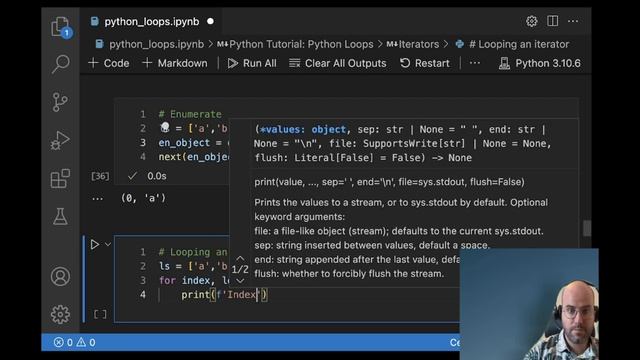Open the Extensions view
Image resolution: width=640 pixels, height=360 pixels.
(x=60, y=178)
